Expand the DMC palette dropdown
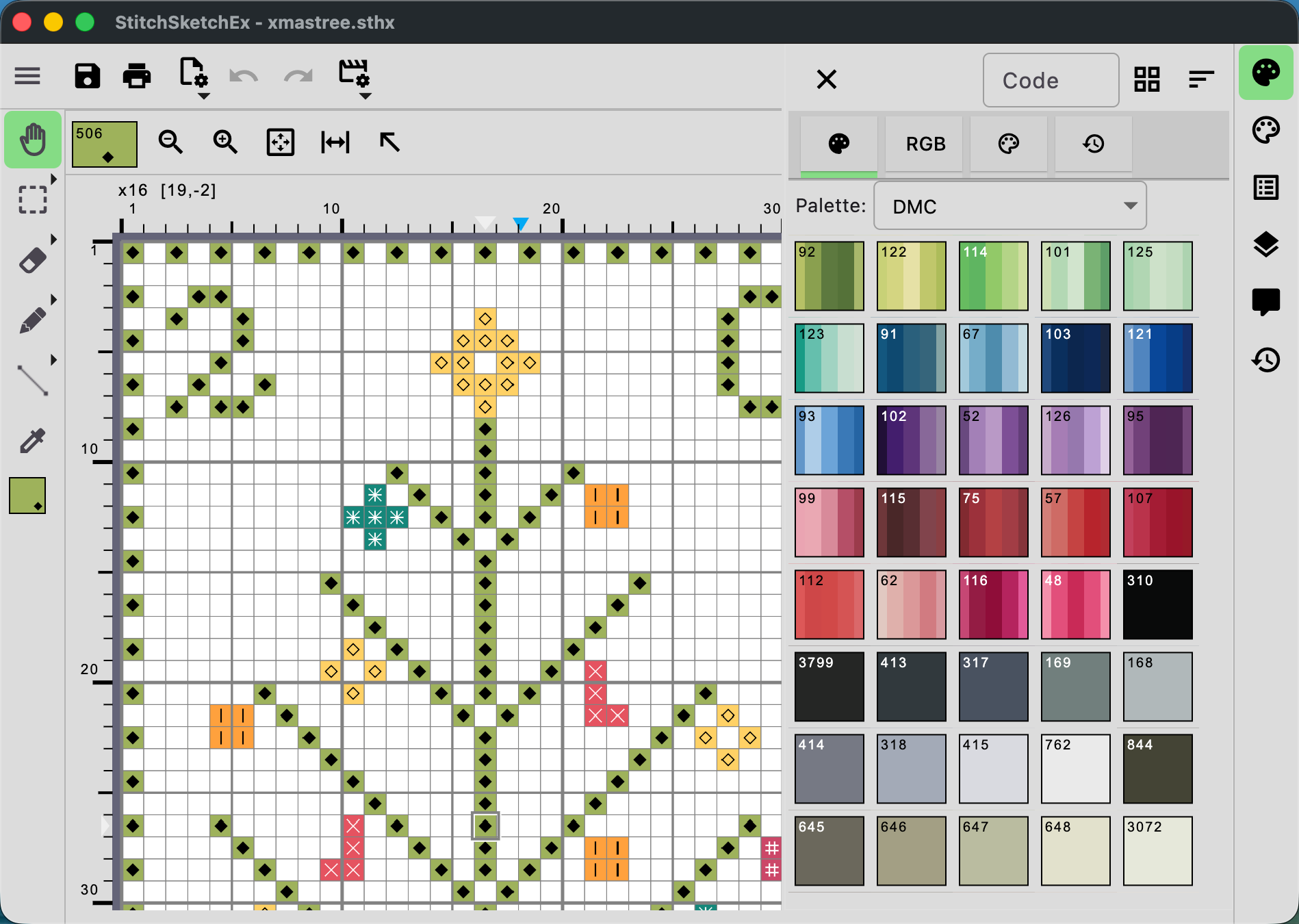The height and width of the screenshot is (924, 1299). [x=1010, y=206]
